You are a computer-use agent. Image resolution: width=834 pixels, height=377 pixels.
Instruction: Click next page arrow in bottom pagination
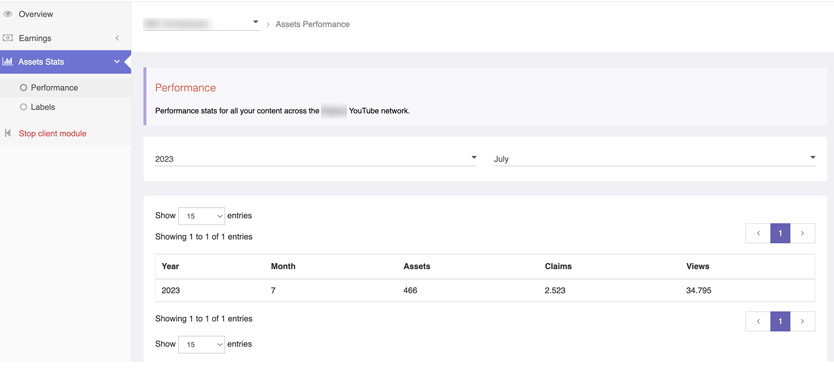point(803,321)
